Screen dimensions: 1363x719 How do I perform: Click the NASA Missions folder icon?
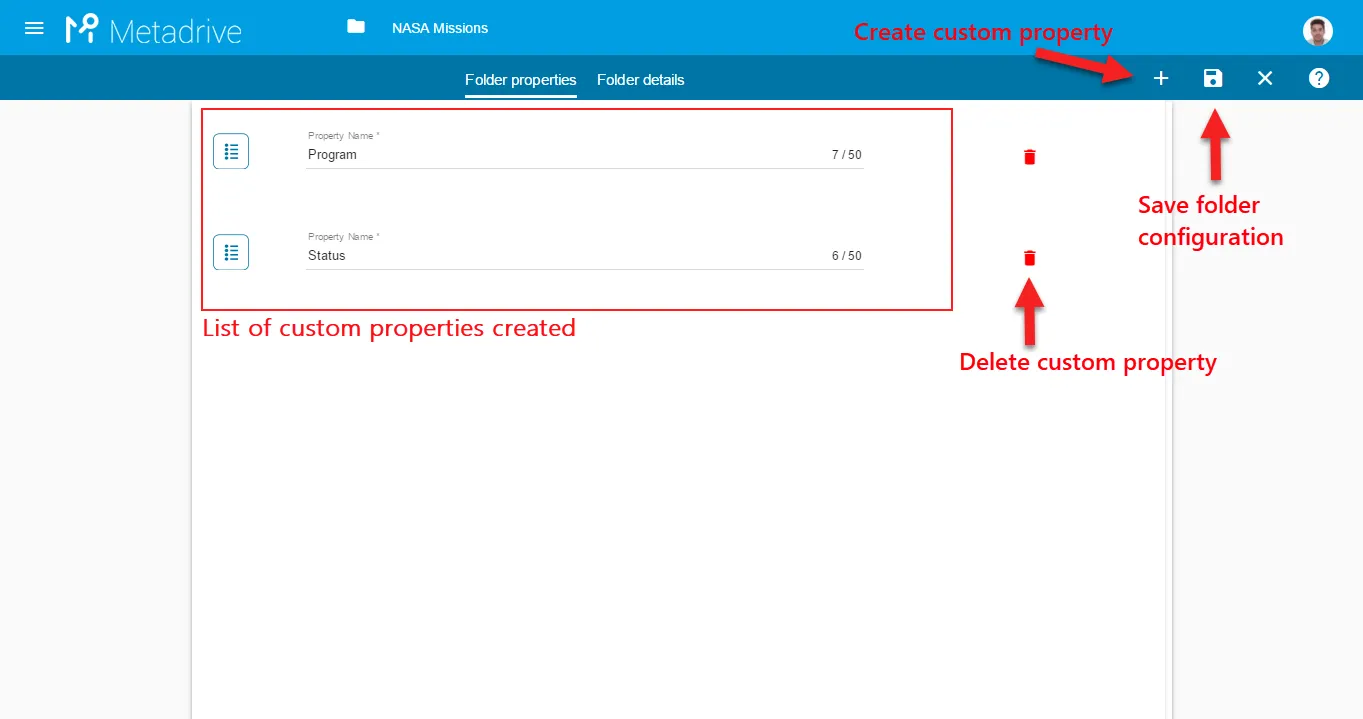356,27
